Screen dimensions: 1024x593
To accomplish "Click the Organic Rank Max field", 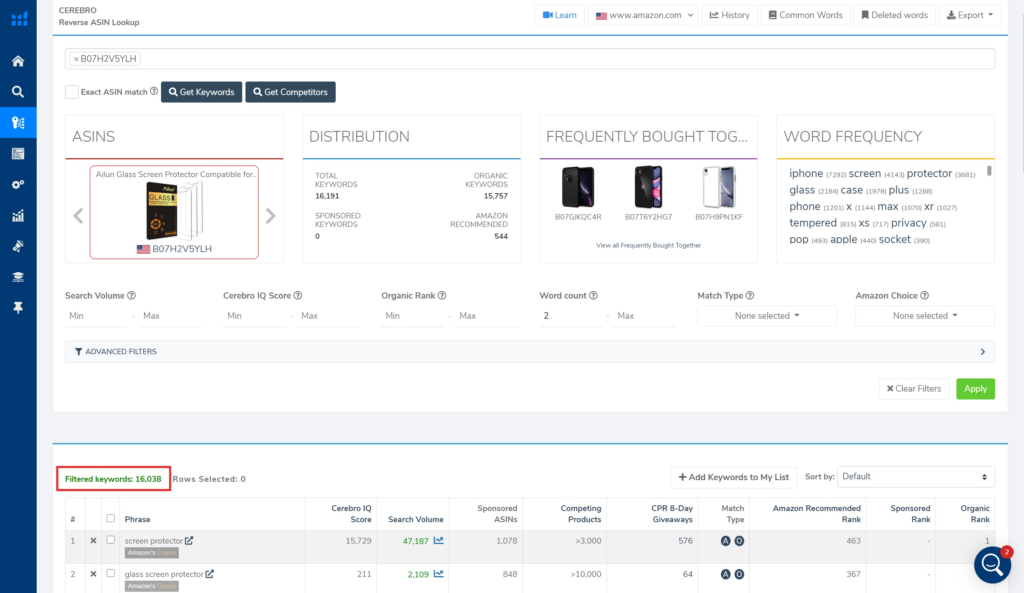I will pos(487,316).
